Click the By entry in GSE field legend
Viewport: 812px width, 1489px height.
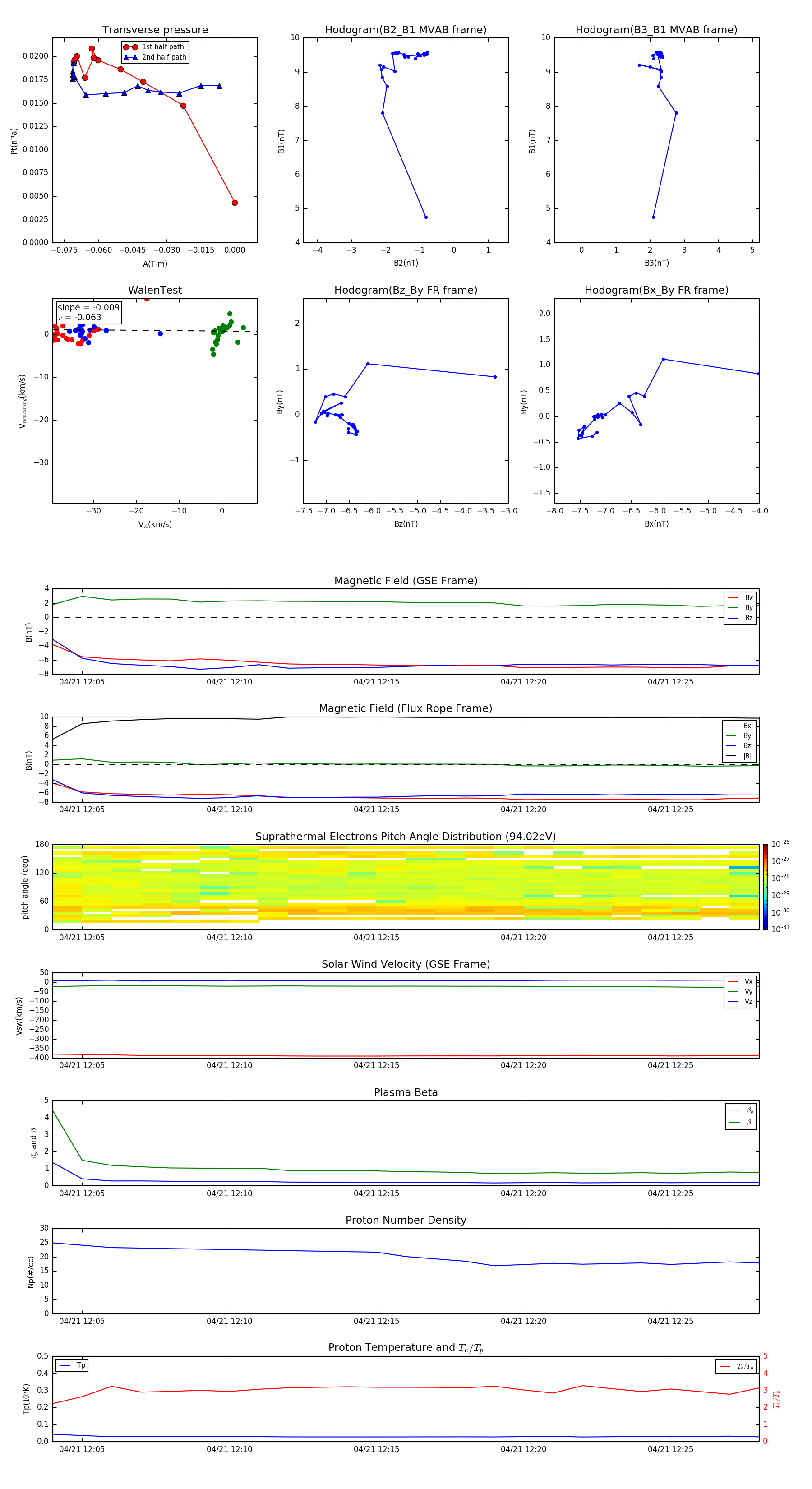(x=740, y=608)
